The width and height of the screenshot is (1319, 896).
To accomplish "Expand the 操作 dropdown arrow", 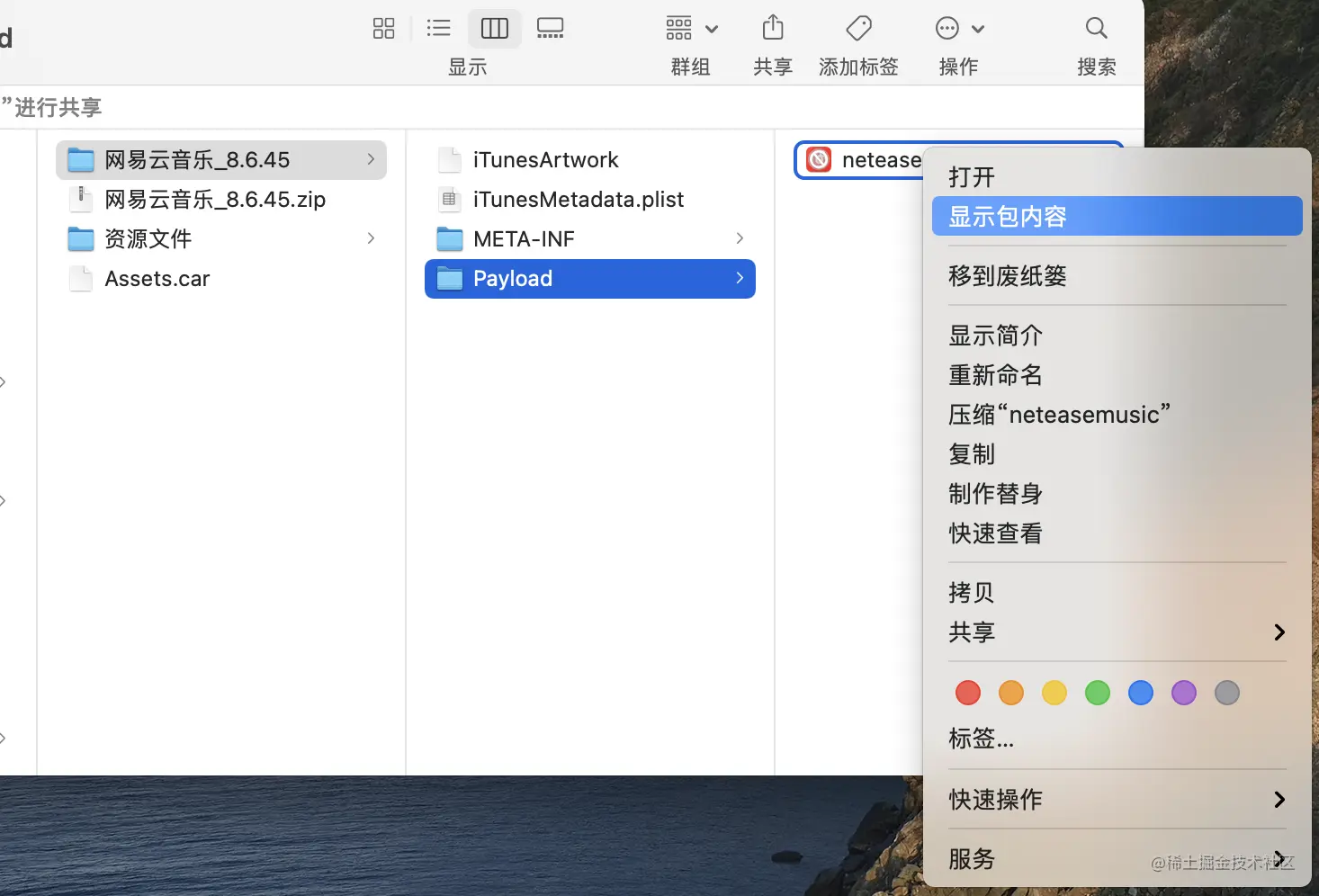I will click(x=978, y=28).
